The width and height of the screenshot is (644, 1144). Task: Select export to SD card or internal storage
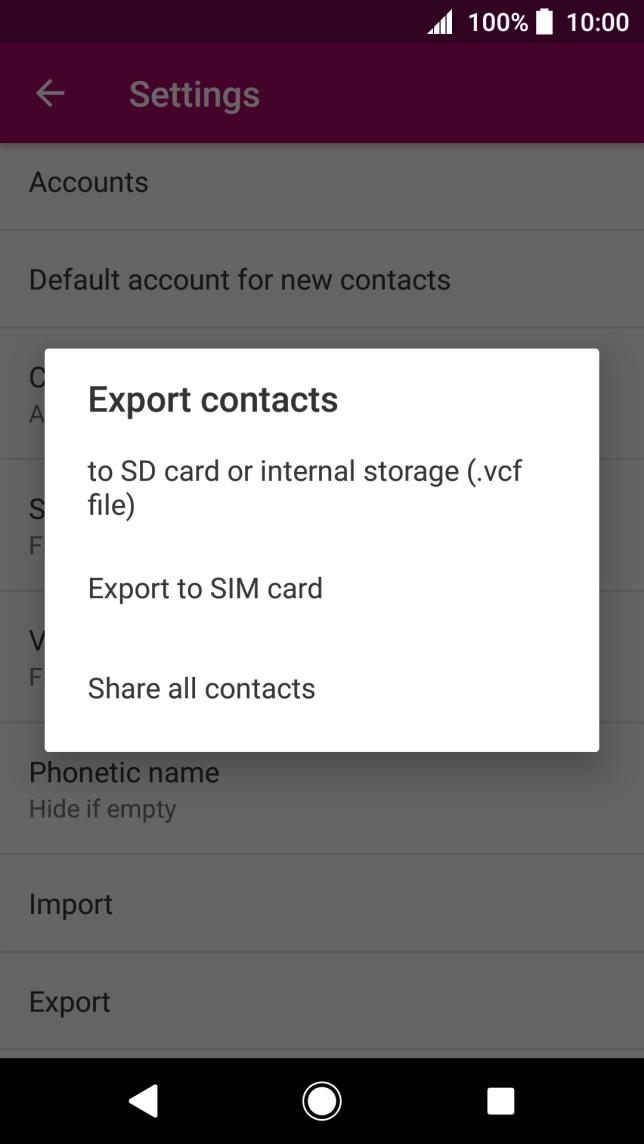click(x=305, y=487)
